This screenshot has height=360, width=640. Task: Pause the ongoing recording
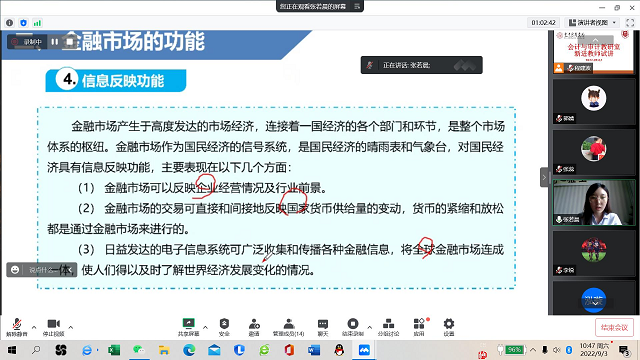coord(55,42)
